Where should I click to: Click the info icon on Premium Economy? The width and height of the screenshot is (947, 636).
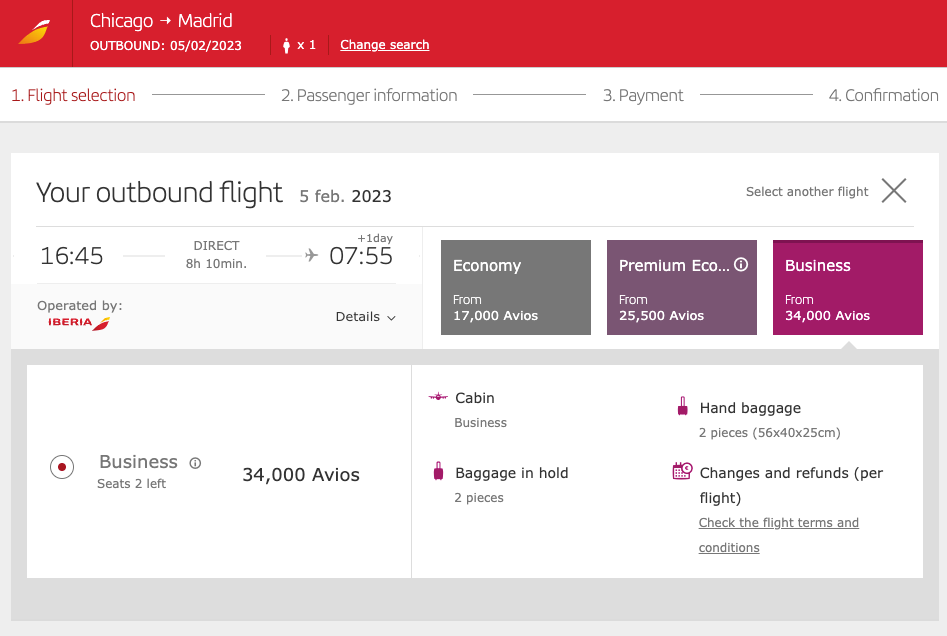tap(741, 265)
